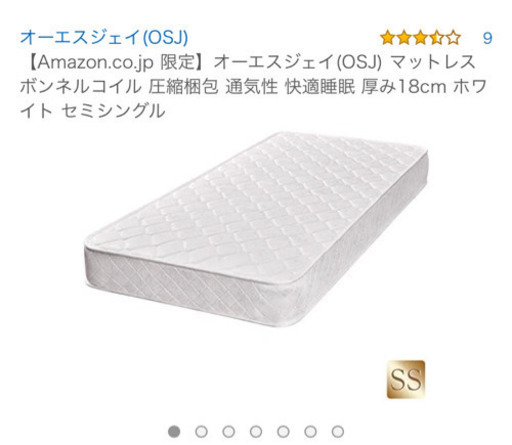Tap the mattress product image
512x445 pixels.
coord(256,229)
